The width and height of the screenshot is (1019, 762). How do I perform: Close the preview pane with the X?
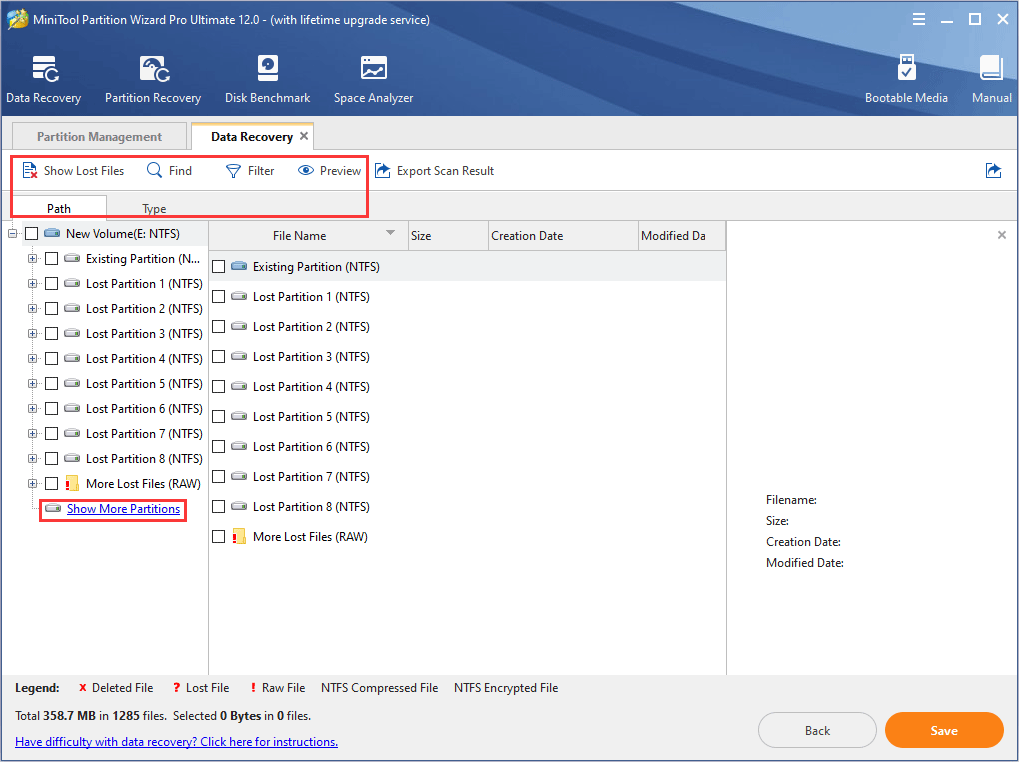point(1001,235)
